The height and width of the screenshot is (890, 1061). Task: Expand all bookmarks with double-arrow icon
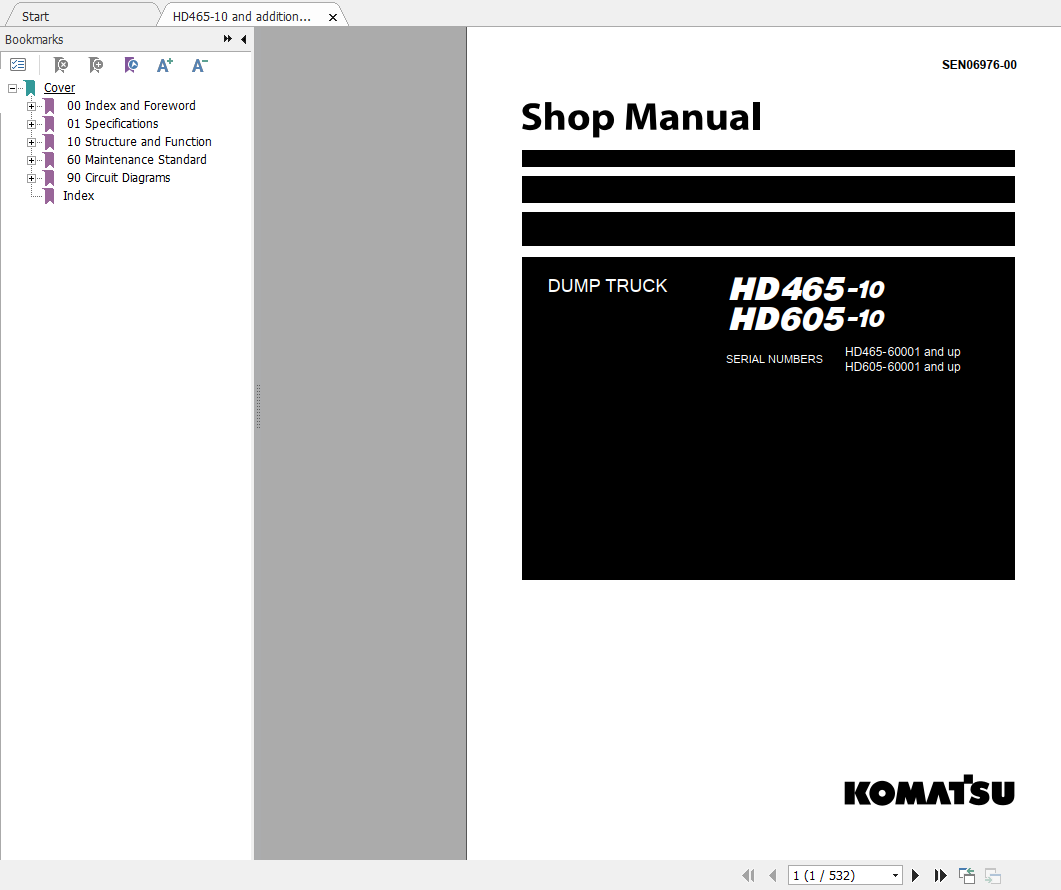(227, 39)
